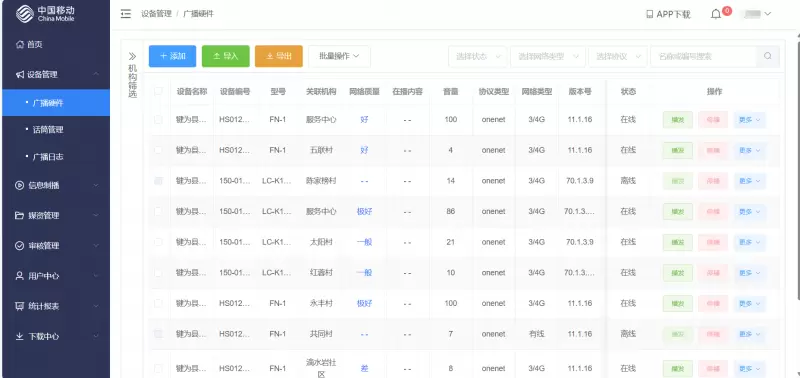Click the 名称或编号搜索 search field
This screenshot has width=800, height=378.
(x=703, y=56)
